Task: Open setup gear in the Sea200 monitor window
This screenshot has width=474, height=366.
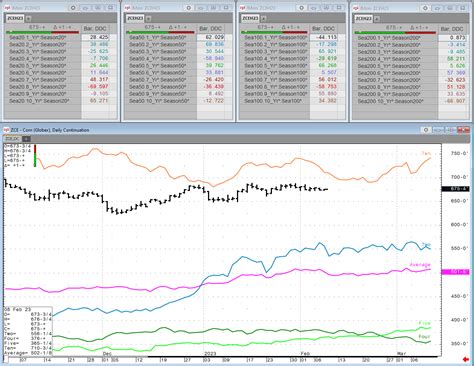Action: 425,8
